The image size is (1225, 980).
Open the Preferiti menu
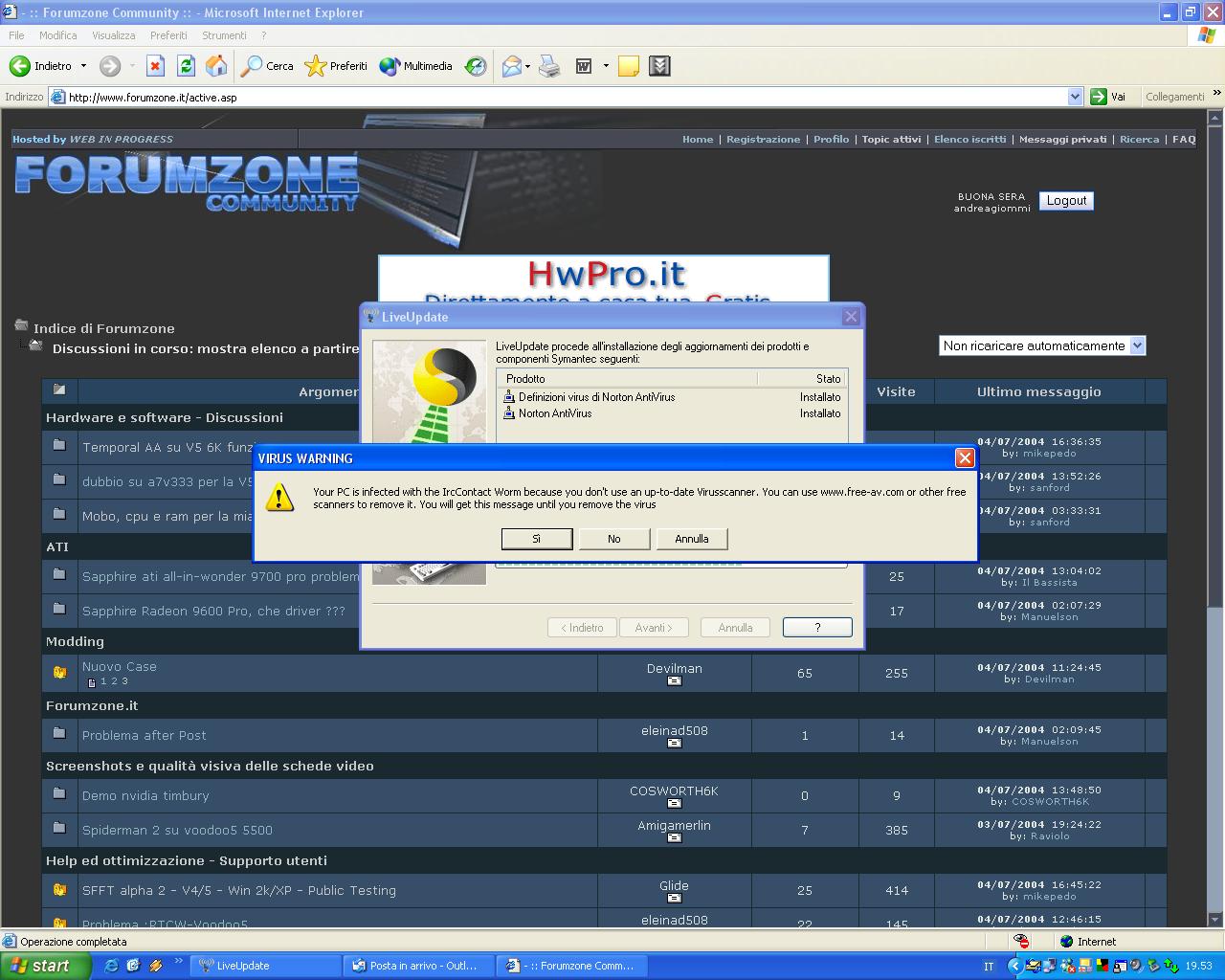tap(168, 35)
